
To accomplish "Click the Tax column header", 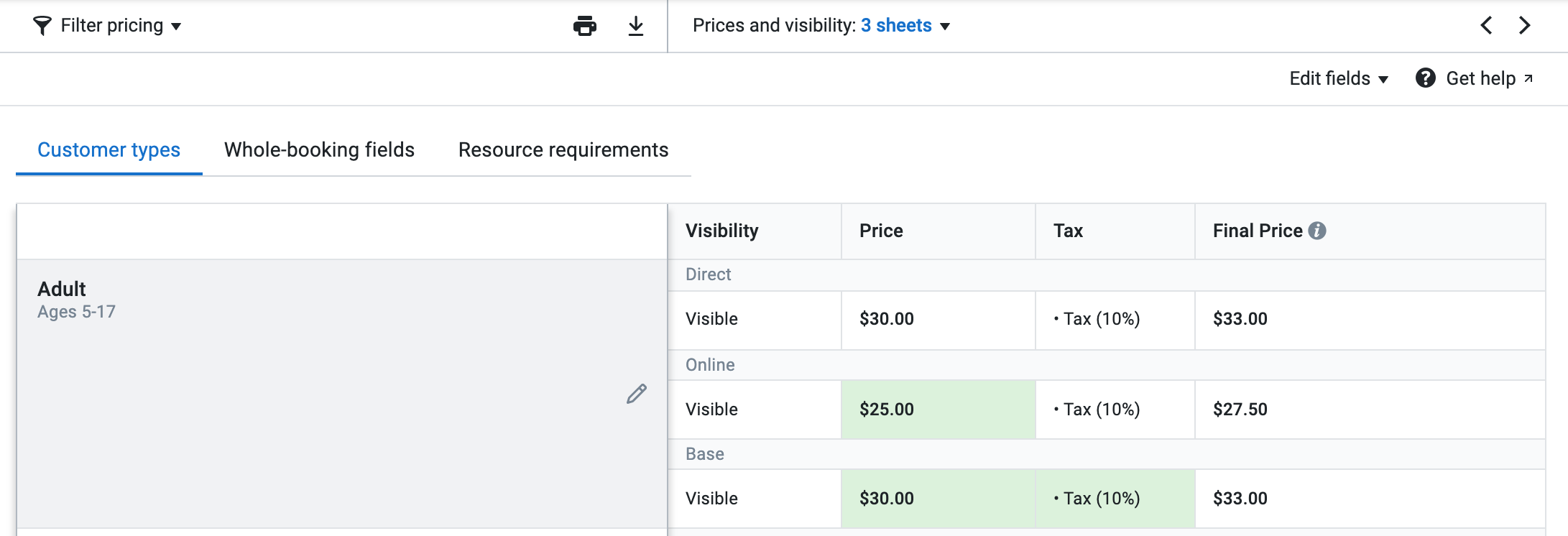I will pyautogui.click(x=1115, y=231).
